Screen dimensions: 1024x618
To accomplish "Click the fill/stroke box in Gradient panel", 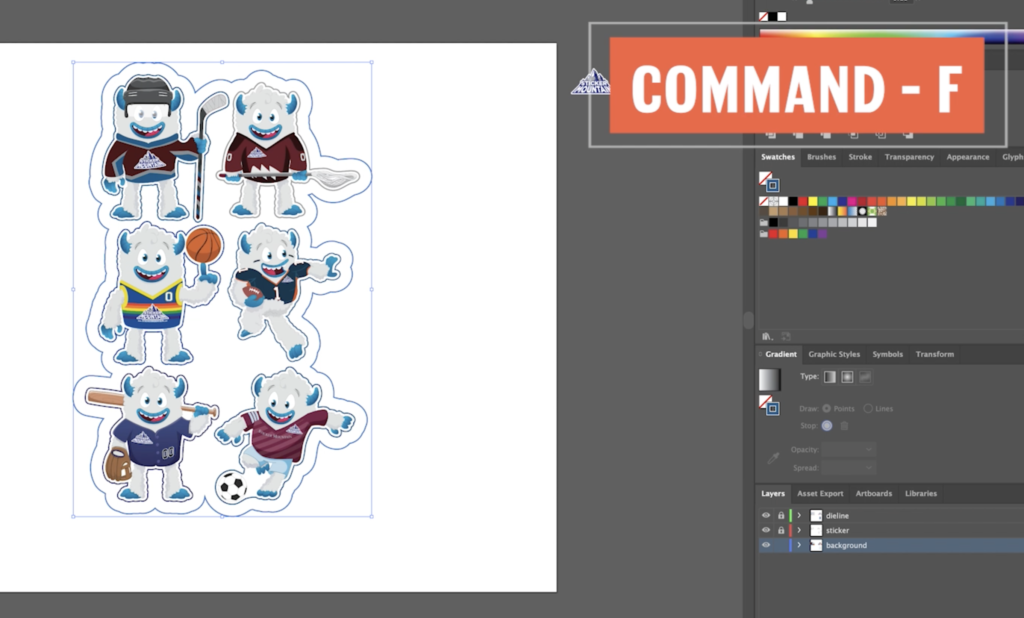I will click(769, 405).
